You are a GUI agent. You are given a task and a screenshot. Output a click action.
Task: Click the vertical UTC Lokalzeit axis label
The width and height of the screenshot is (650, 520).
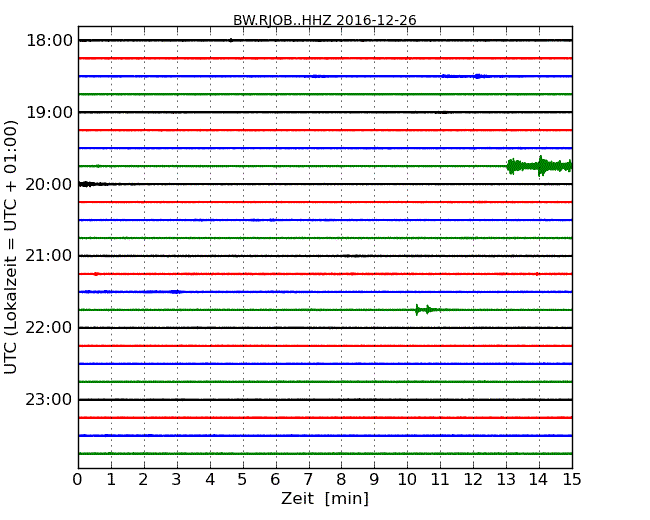coord(11,247)
